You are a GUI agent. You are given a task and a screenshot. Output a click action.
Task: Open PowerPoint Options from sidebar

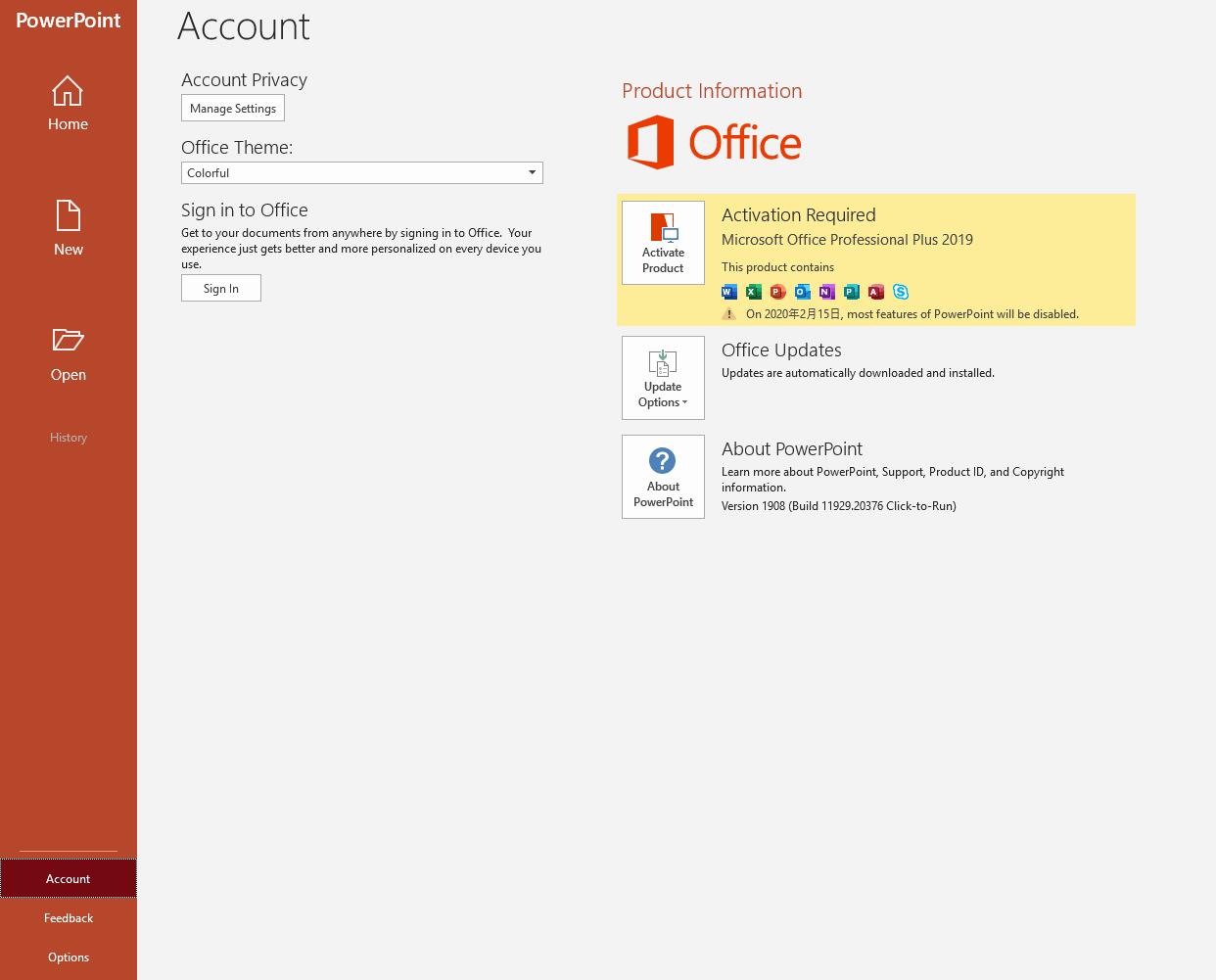click(68, 957)
